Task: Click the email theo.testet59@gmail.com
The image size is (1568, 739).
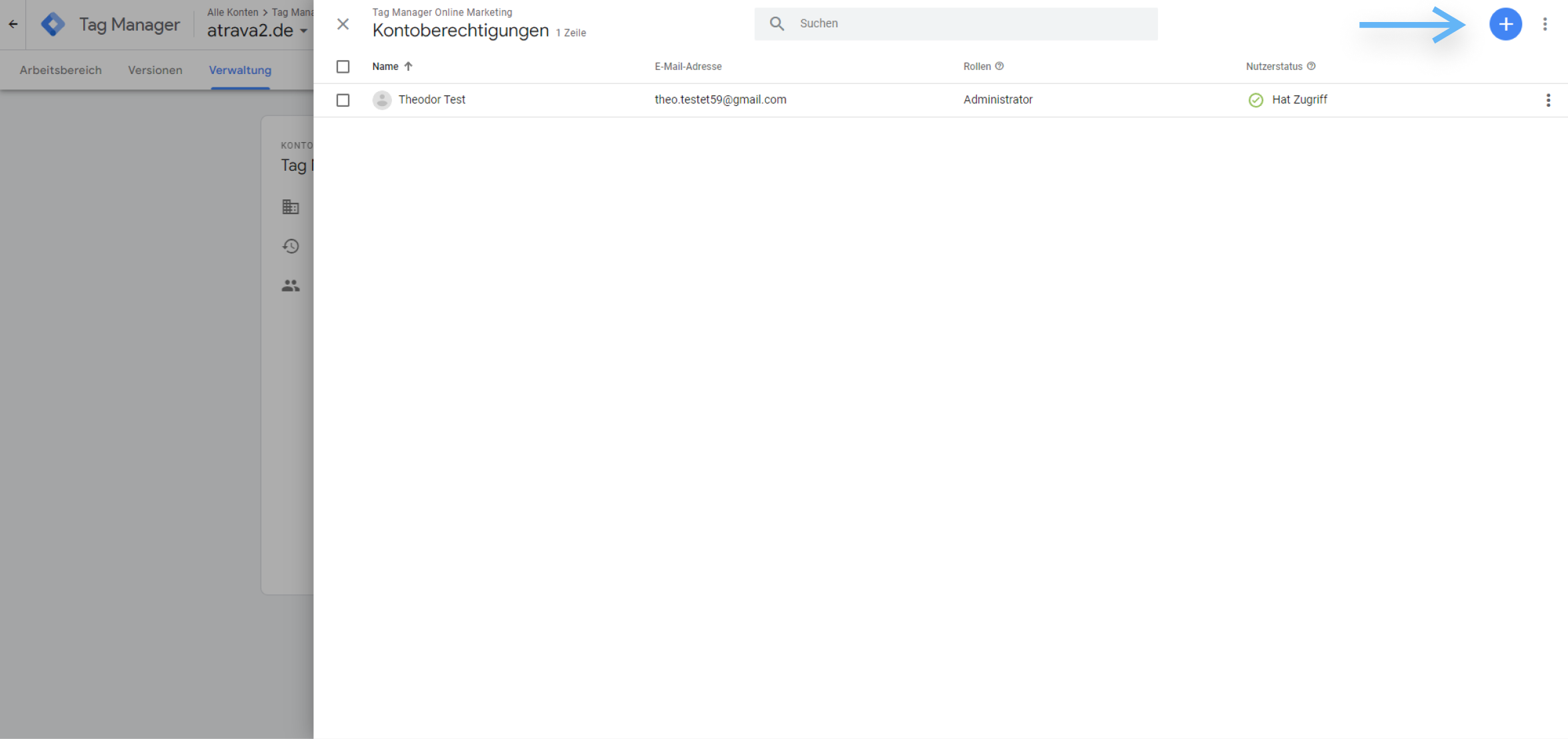Action: click(x=720, y=99)
